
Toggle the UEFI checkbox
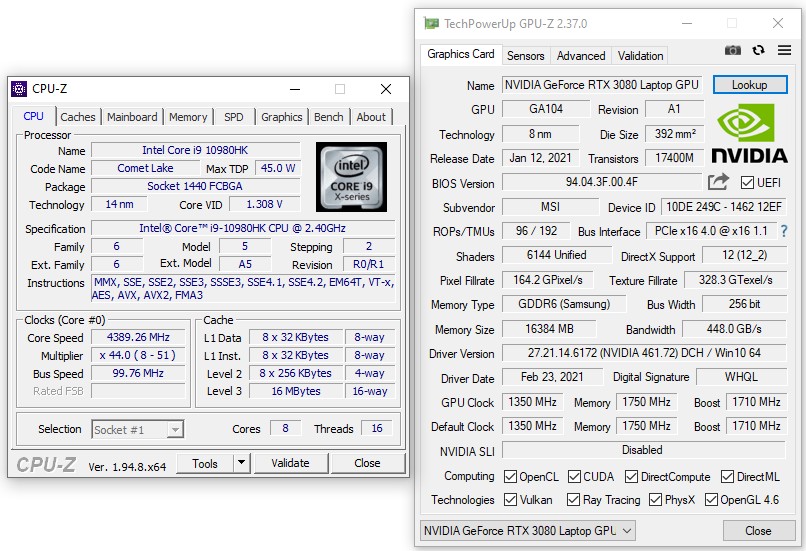click(x=747, y=183)
